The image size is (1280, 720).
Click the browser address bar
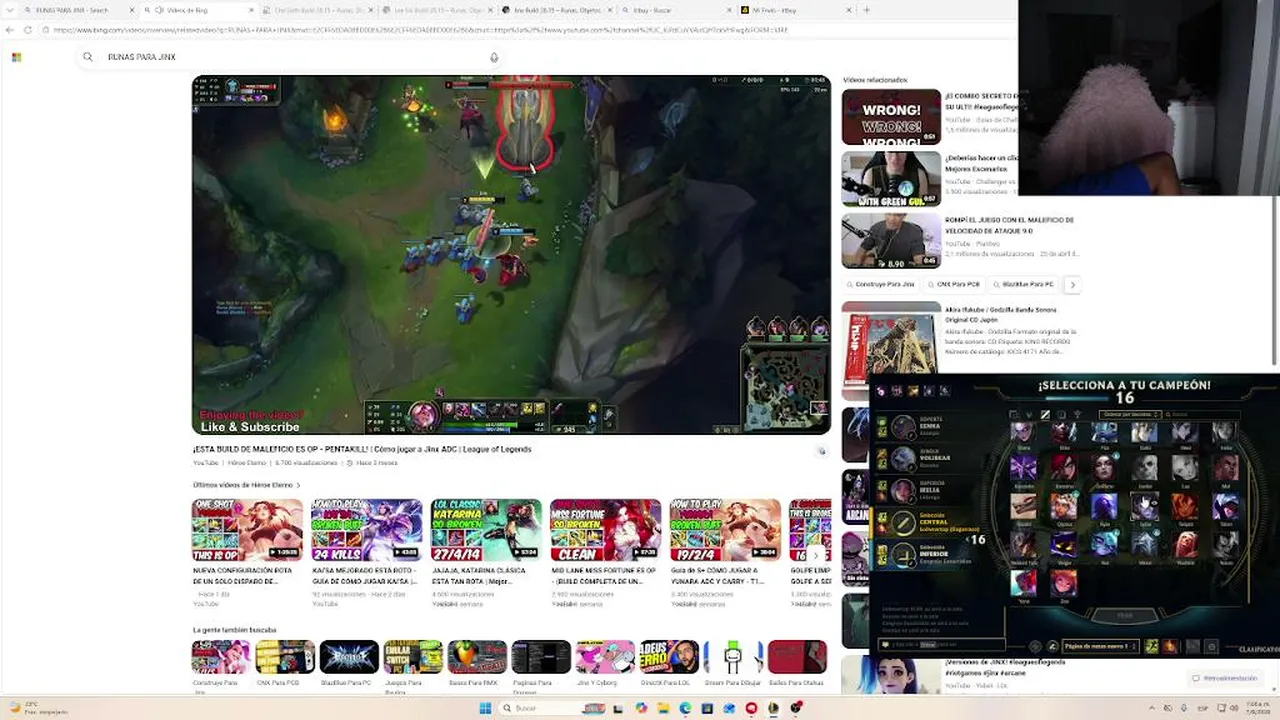(520, 30)
